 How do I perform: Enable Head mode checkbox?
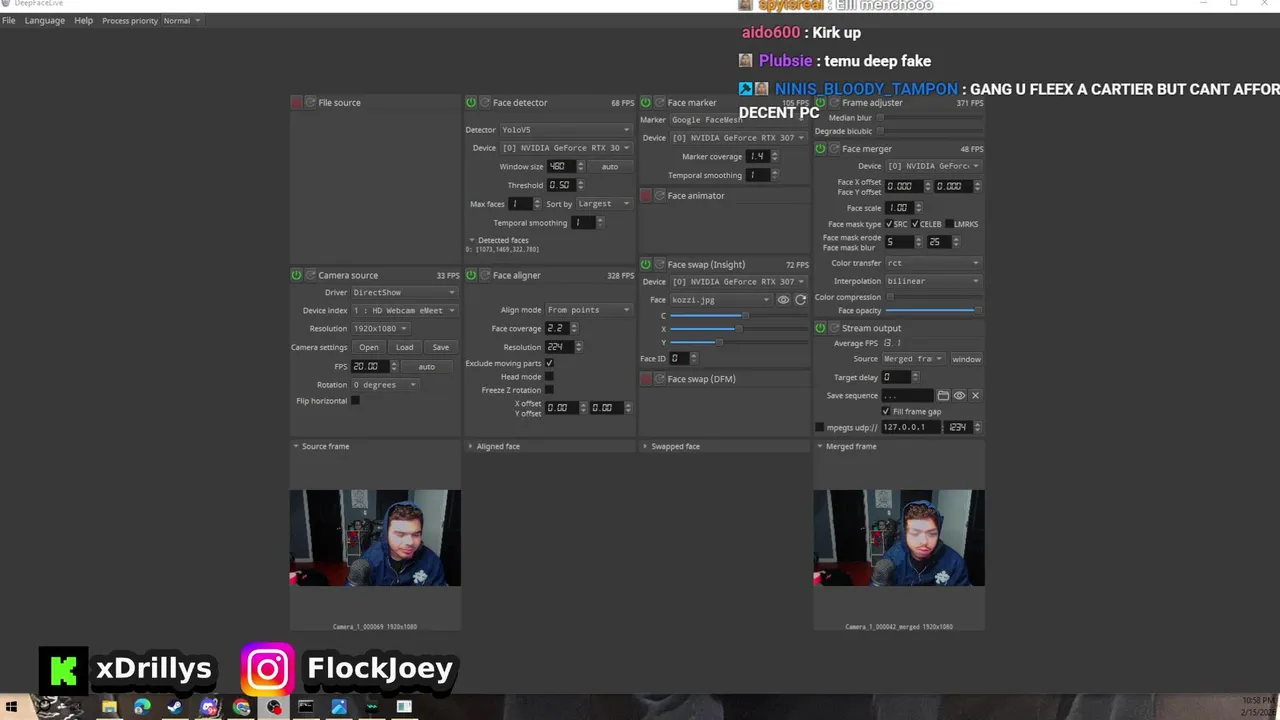tap(549, 377)
